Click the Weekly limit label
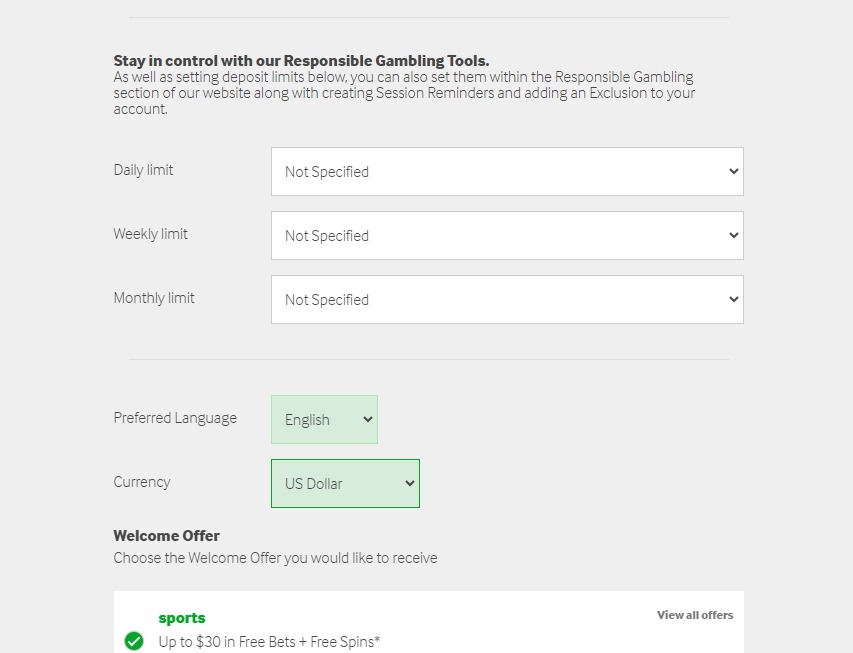Viewport: 853px width, 653px height. point(150,234)
